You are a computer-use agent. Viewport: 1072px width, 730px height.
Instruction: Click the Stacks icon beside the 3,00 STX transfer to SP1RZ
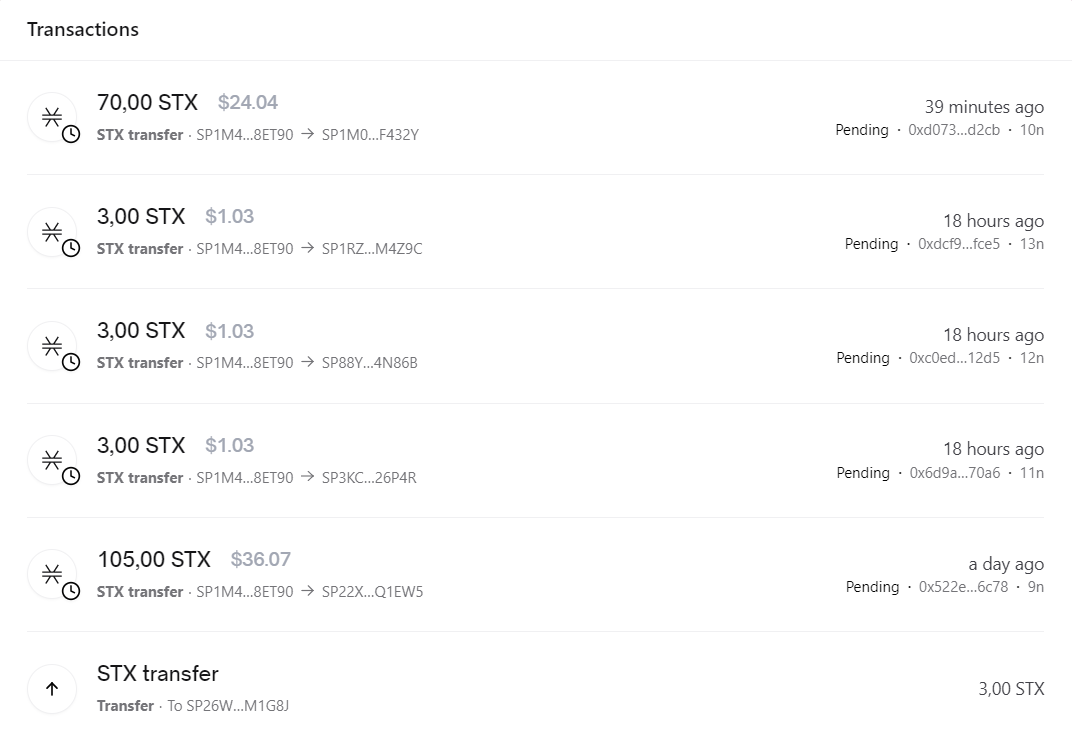pos(52,231)
